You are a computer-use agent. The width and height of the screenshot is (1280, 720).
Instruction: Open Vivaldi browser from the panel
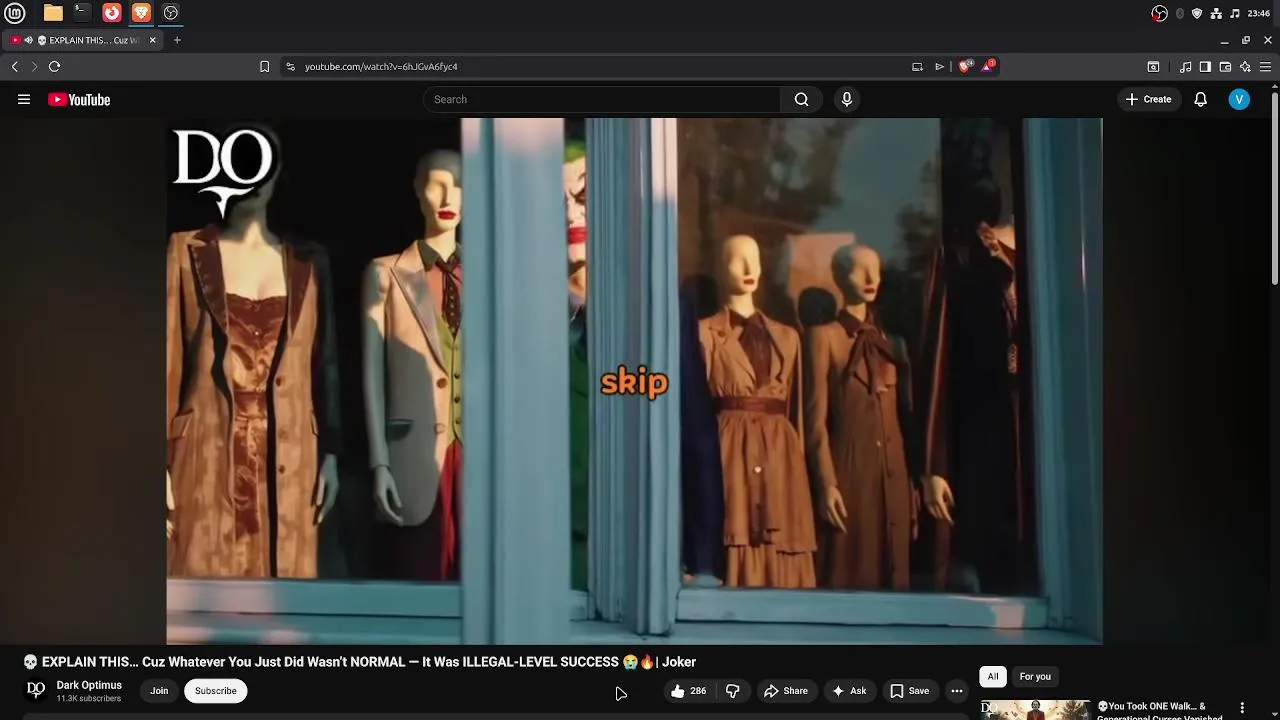click(112, 13)
